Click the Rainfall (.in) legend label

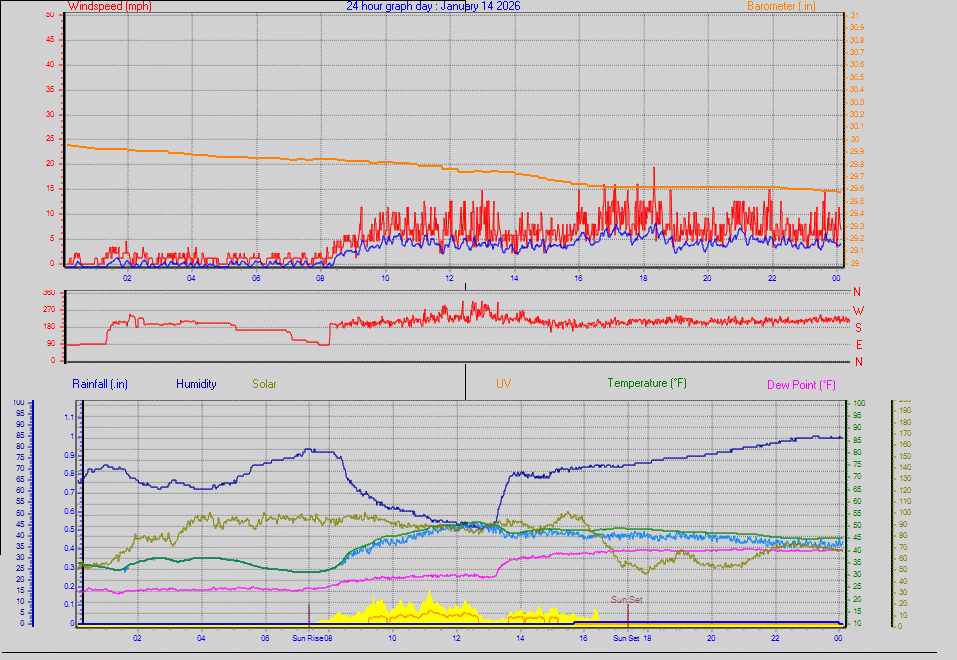[x=100, y=383]
